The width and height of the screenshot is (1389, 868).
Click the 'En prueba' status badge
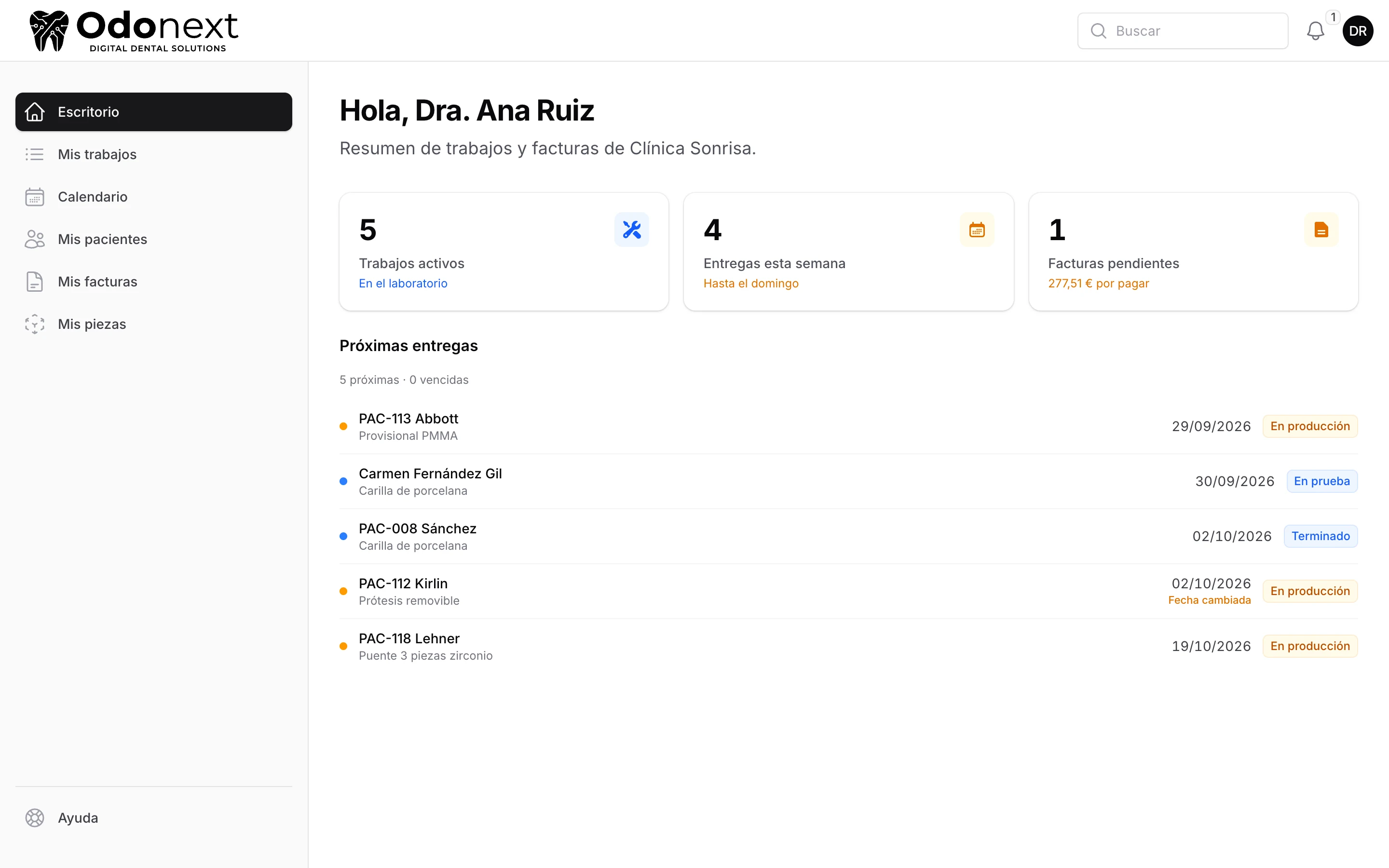click(1322, 482)
